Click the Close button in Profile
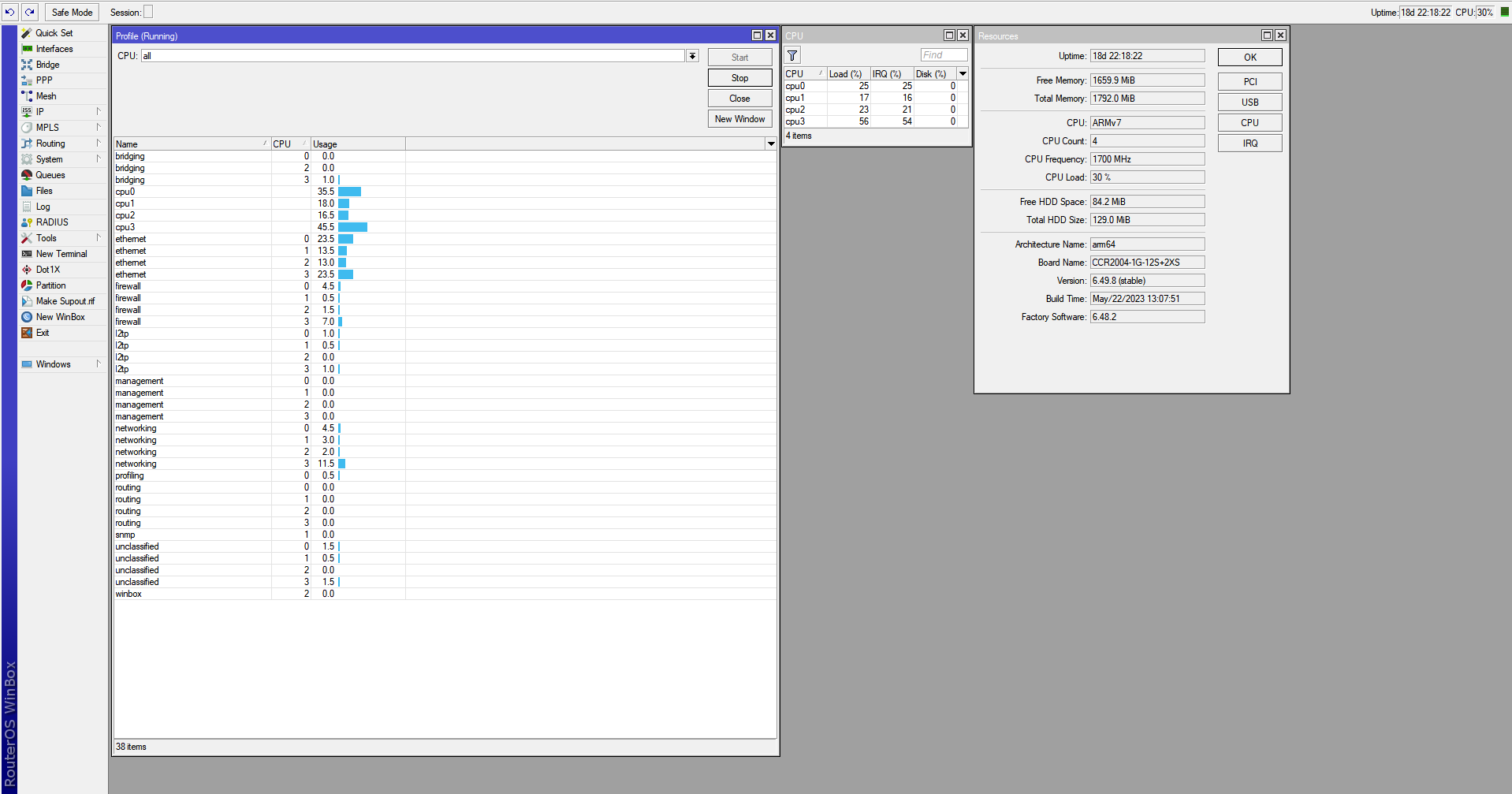Image resolution: width=1512 pixels, height=794 pixels. [x=739, y=99]
